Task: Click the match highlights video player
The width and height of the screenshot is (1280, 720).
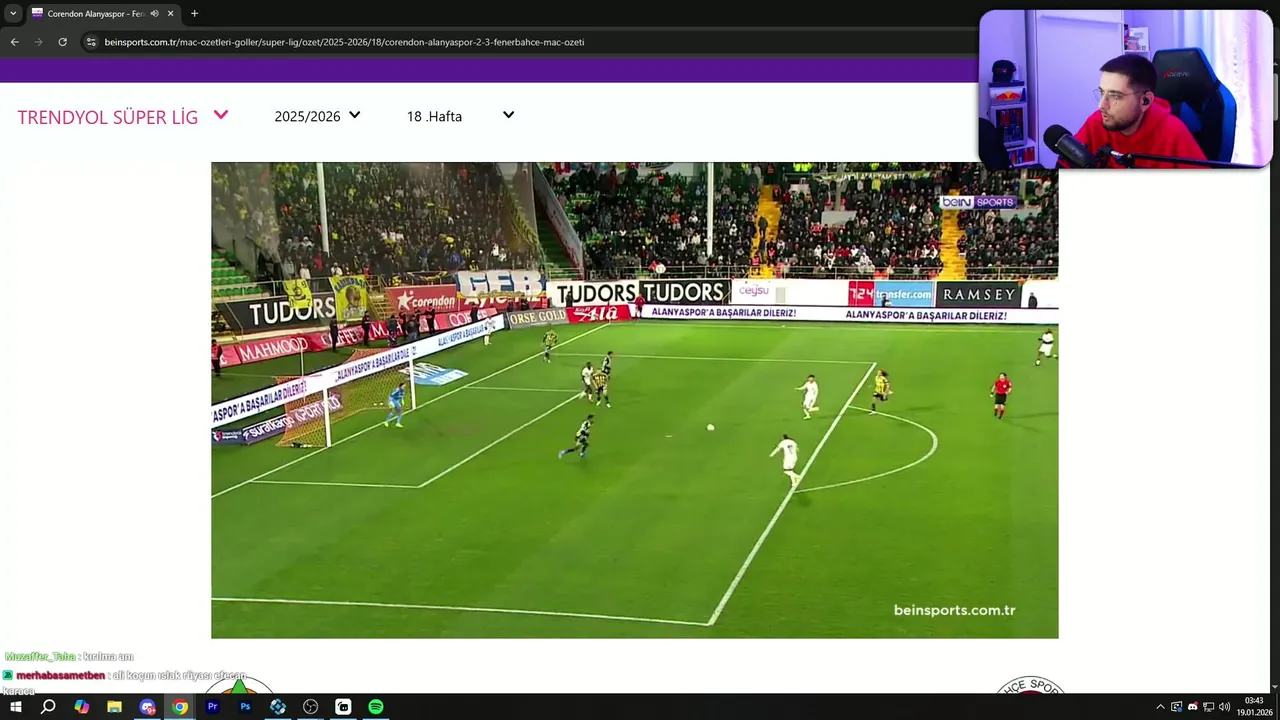Action: (634, 400)
